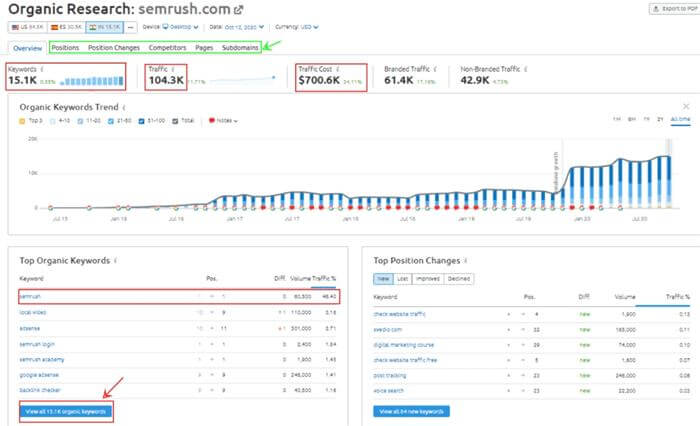700x426 pixels.
Task: Toggle the Top 3 series checkbox
Action: [x=22, y=121]
